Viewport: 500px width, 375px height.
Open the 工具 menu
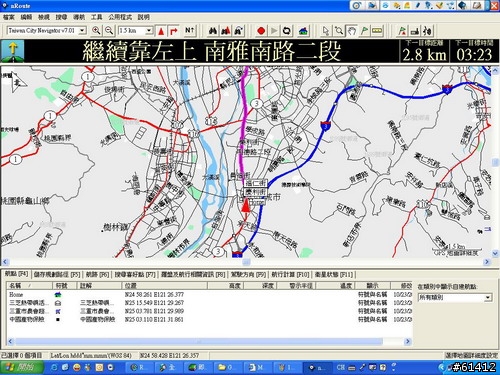[97, 17]
